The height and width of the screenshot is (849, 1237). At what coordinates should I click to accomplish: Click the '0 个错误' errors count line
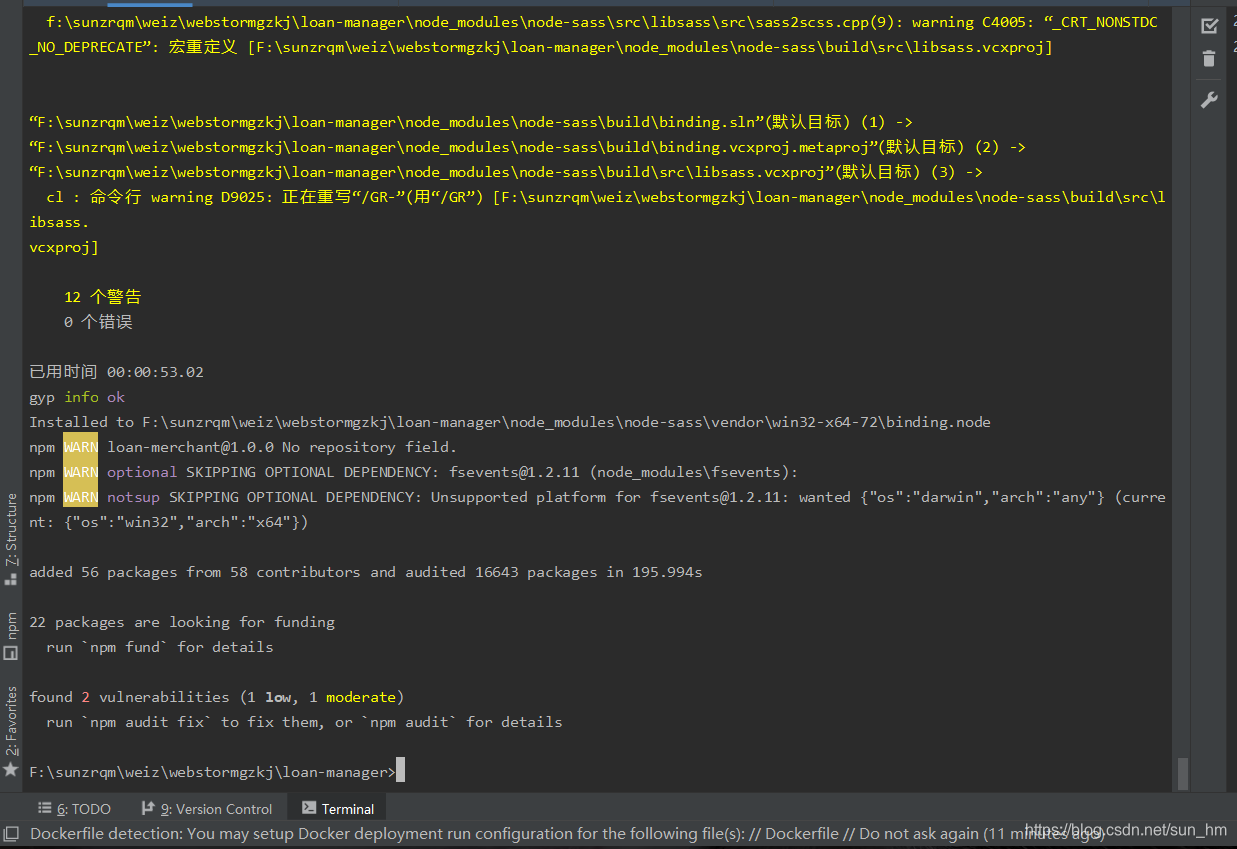click(x=98, y=322)
